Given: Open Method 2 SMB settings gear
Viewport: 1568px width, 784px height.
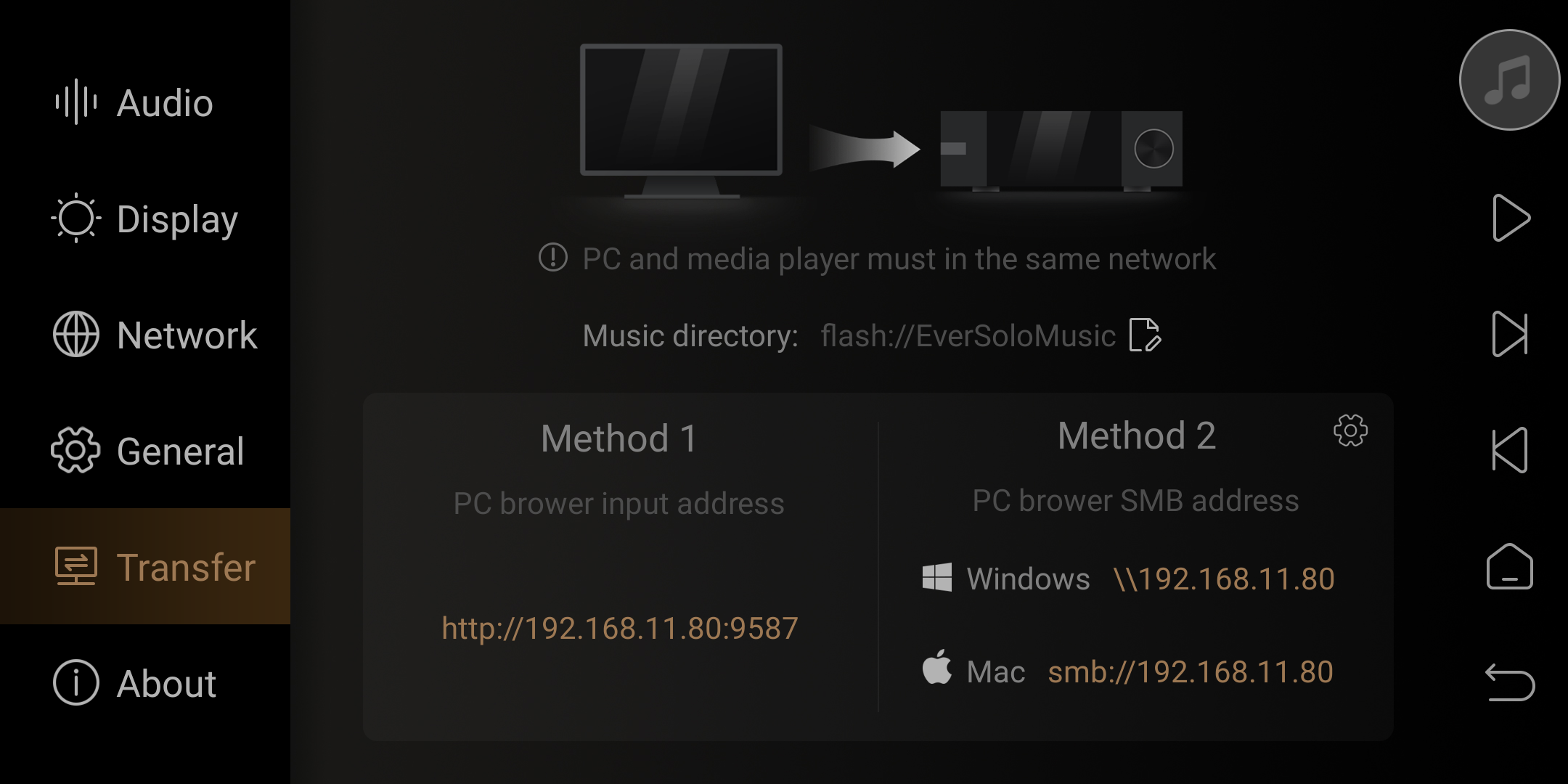Looking at the screenshot, I should pyautogui.click(x=1350, y=430).
